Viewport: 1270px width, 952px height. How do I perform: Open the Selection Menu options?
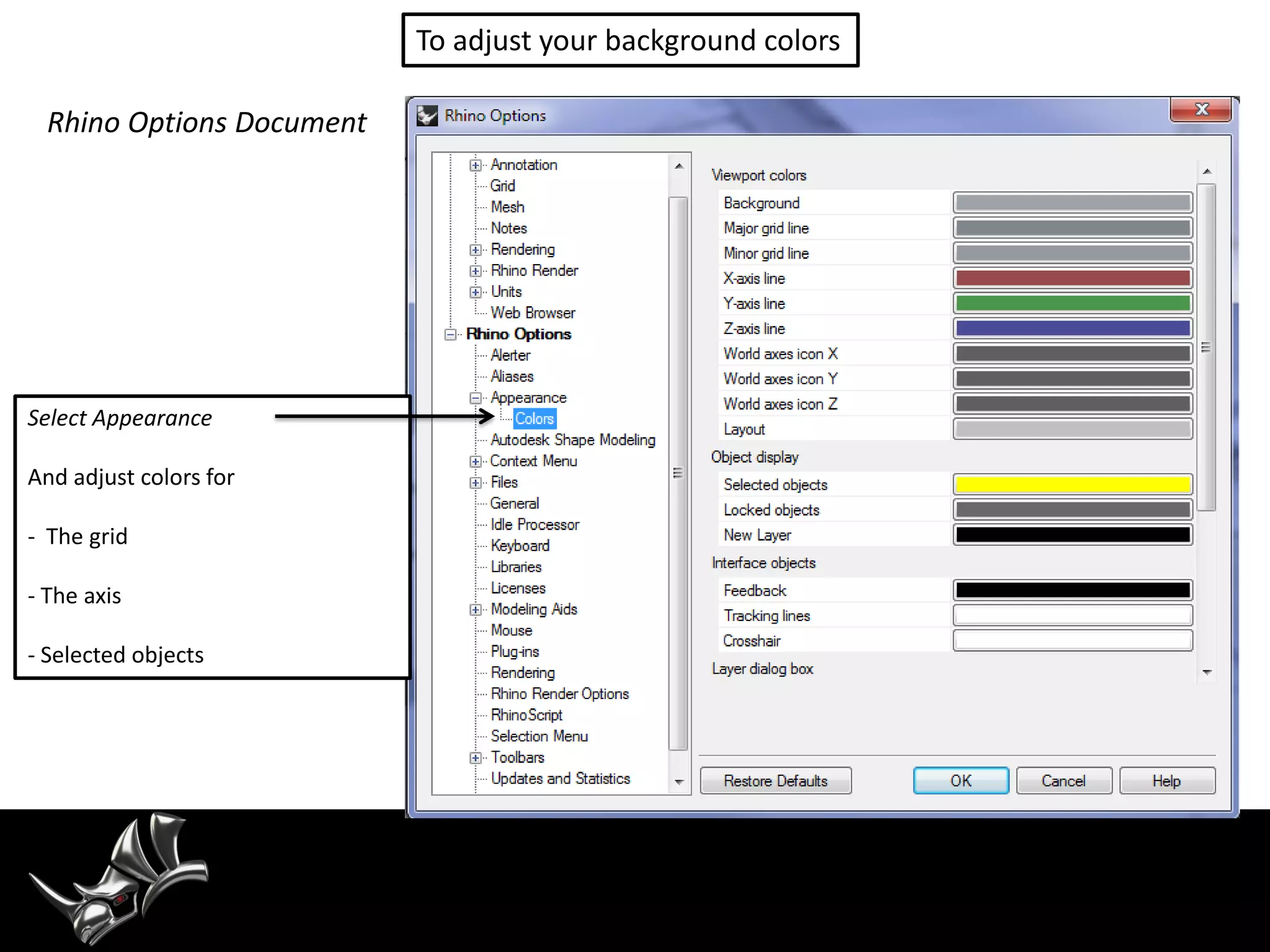coord(539,736)
